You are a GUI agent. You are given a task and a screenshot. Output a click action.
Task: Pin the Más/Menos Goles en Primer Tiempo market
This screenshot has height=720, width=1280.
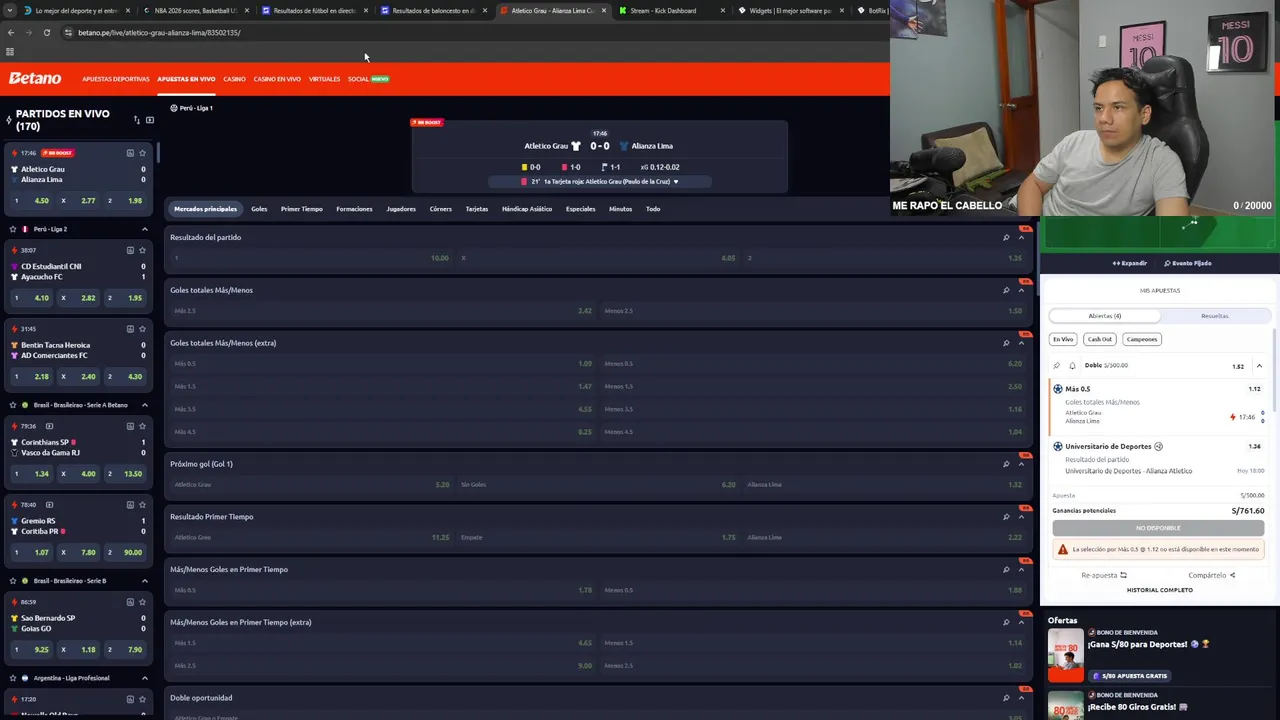coord(1006,570)
